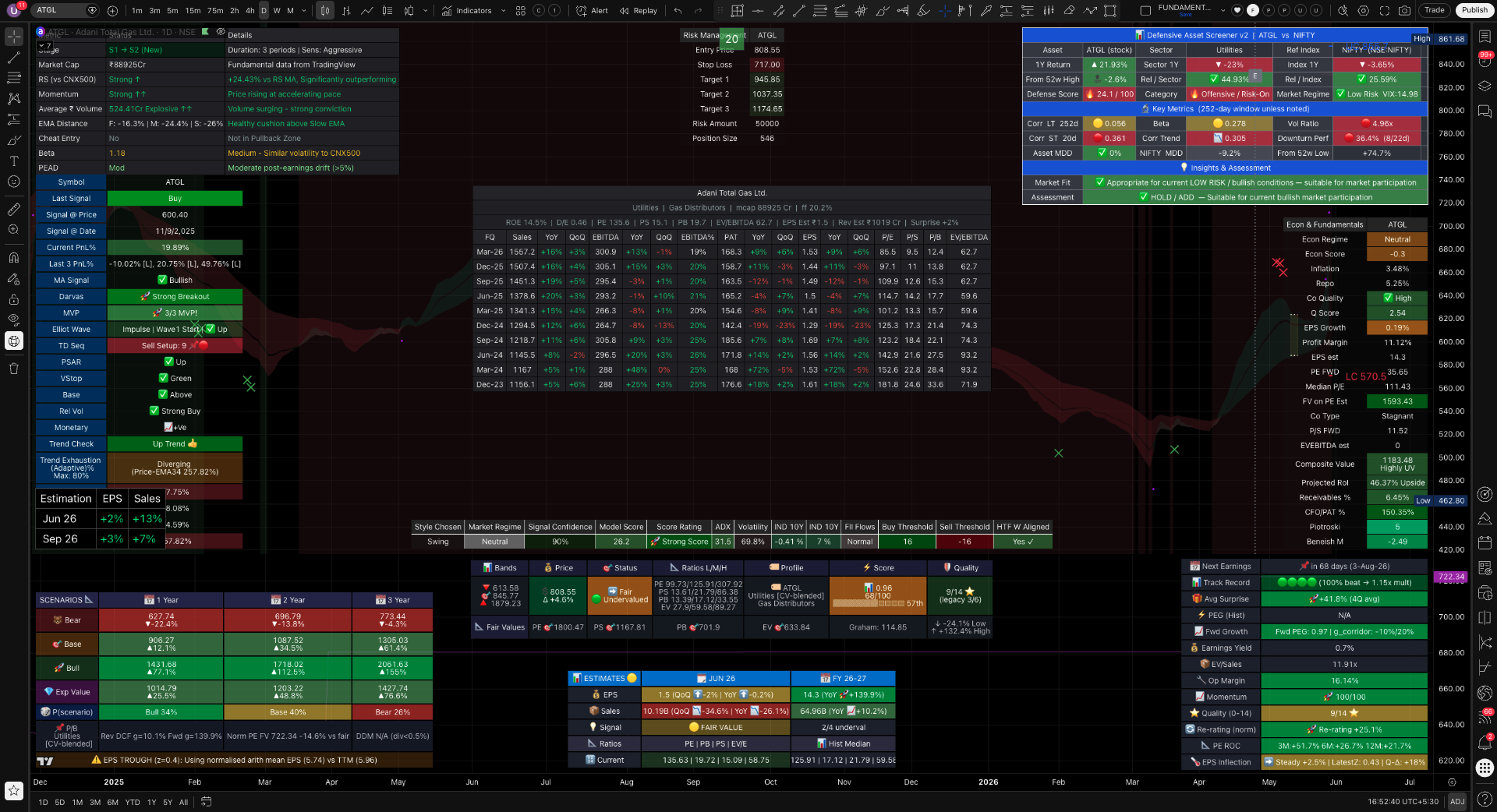Screen dimensions: 1497x812
Task: Select the 15m timeframe
Action: coord(193,11)
